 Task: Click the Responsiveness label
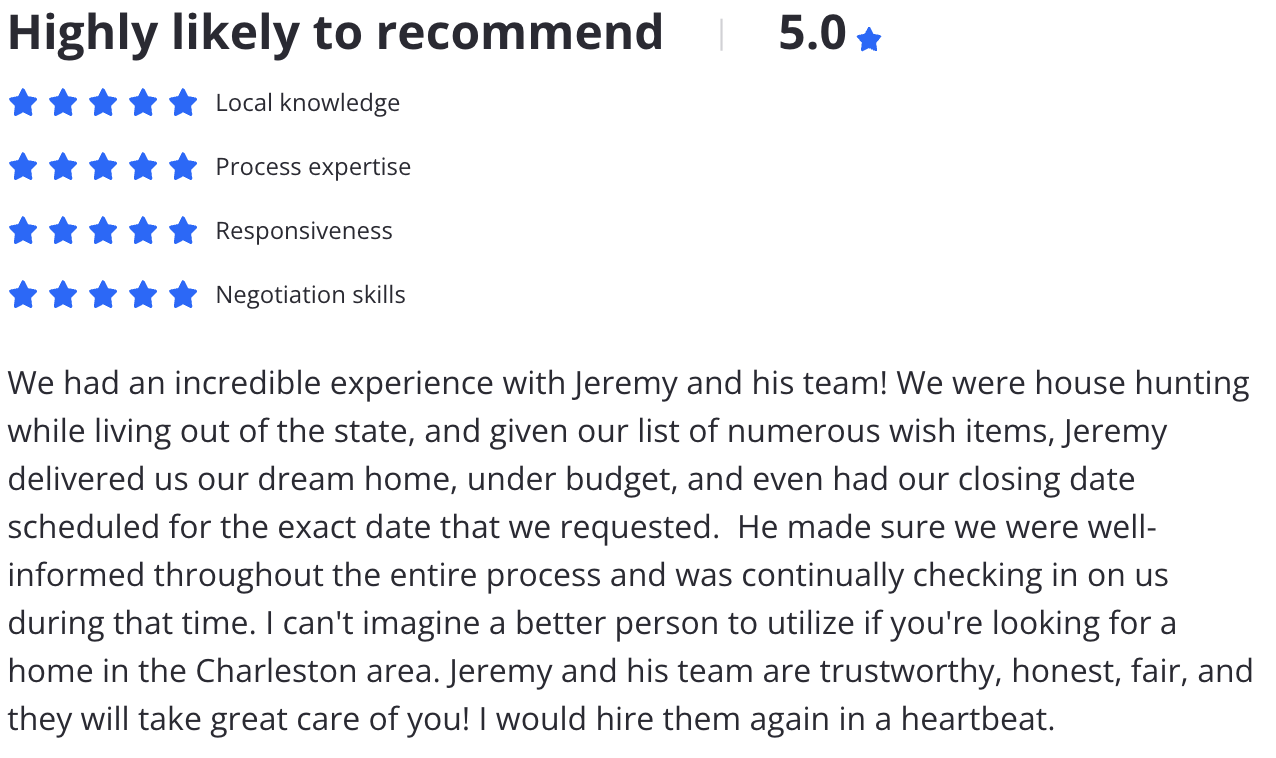tap(304, 231)
